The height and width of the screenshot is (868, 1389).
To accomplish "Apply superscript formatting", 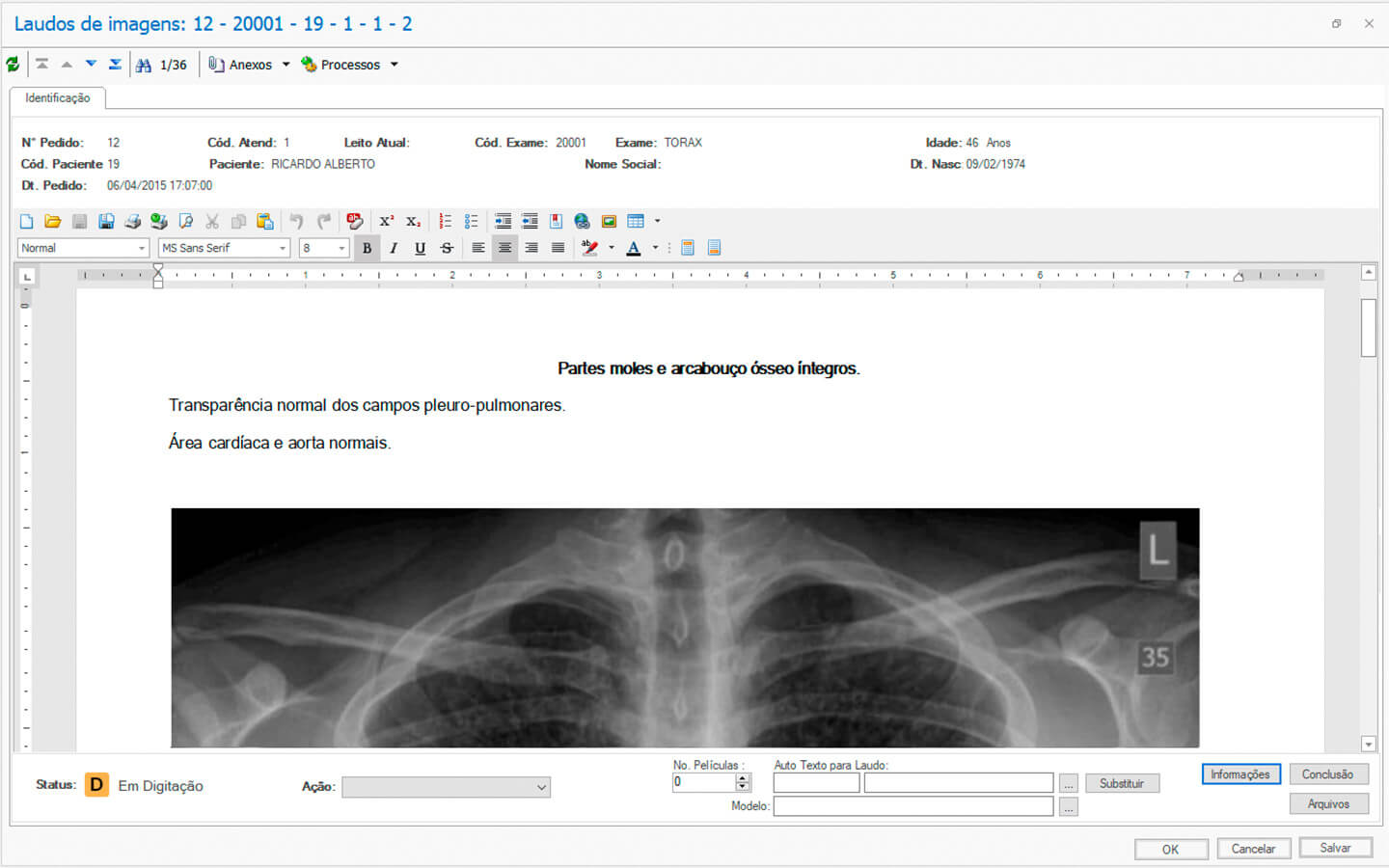I will (386, 221).
